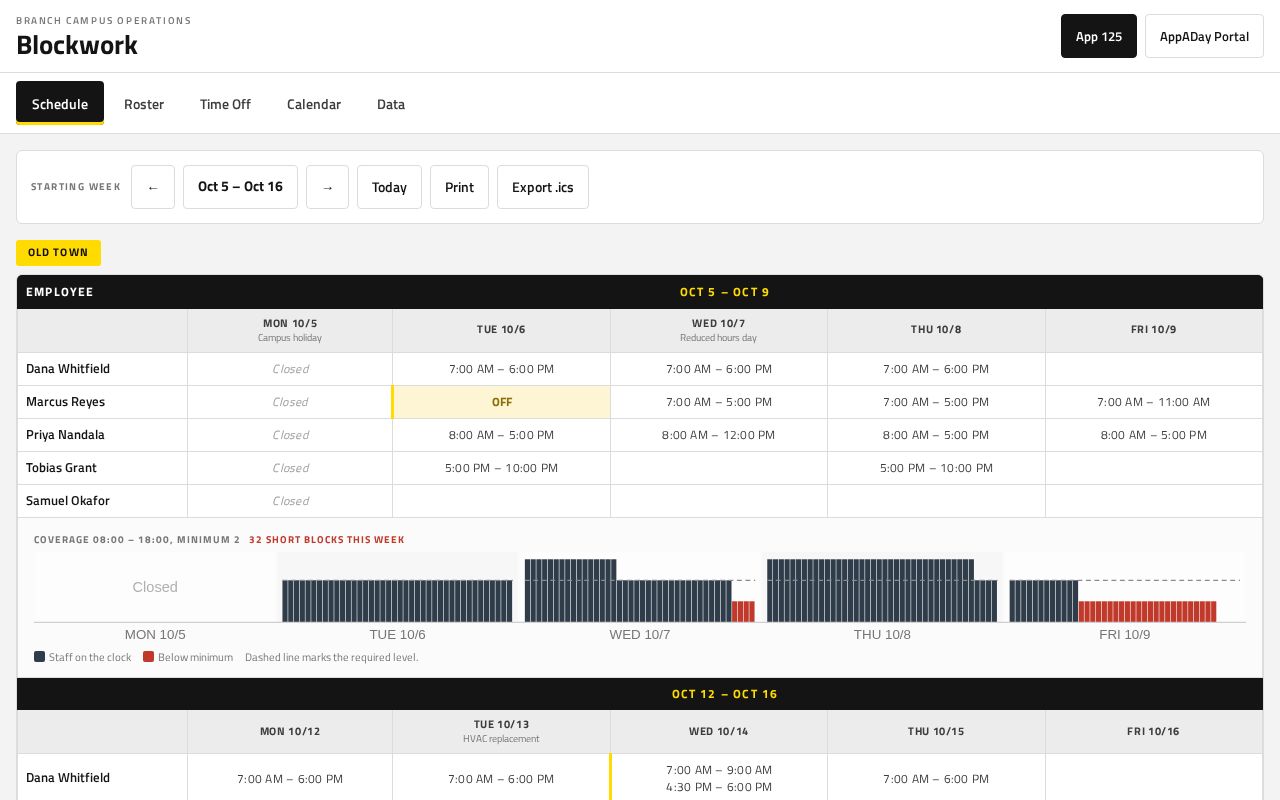
Task: Select Tobias Grant's Tuesday 5:00 PM shift
Action: point(501,468)
